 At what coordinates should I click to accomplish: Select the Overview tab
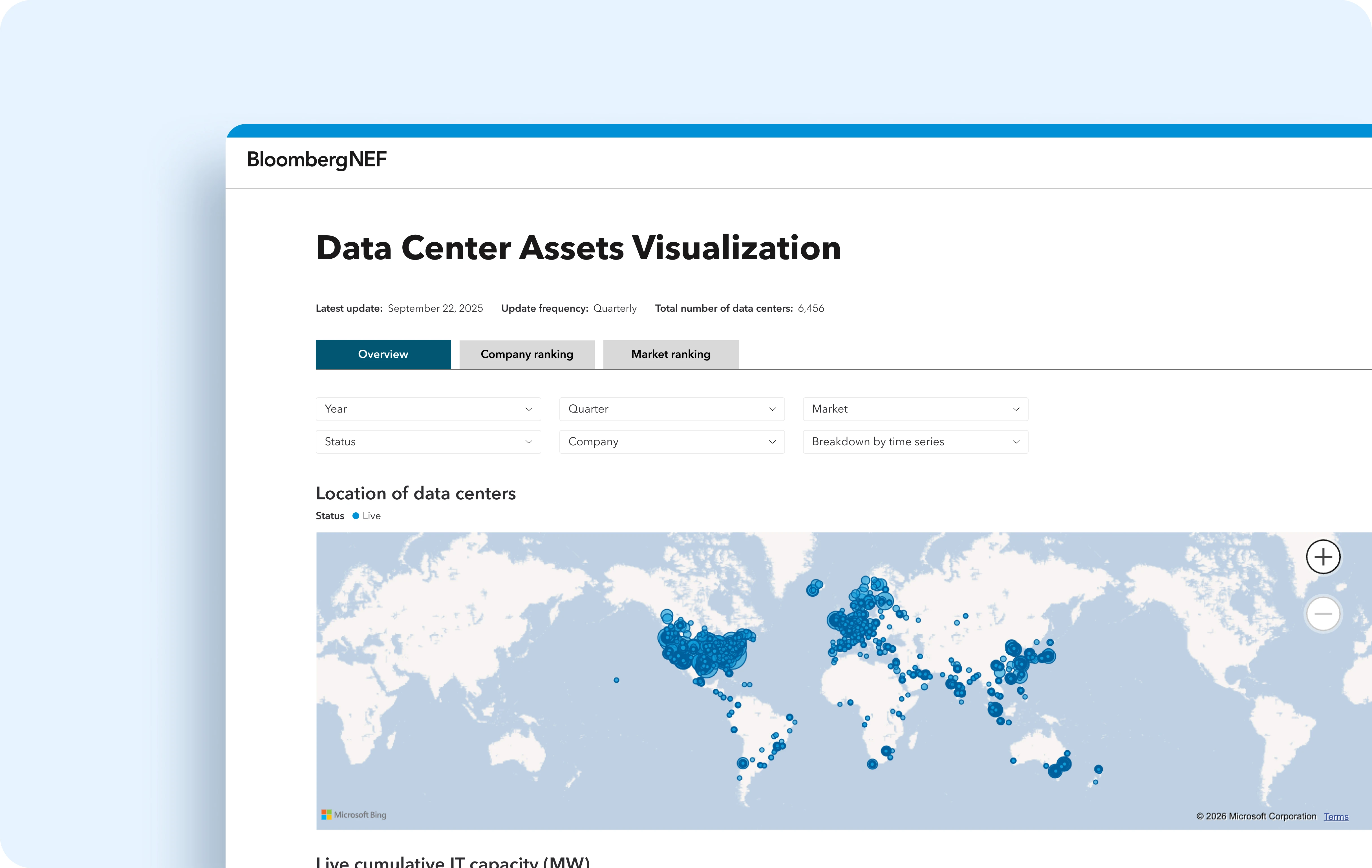point(383,354)
